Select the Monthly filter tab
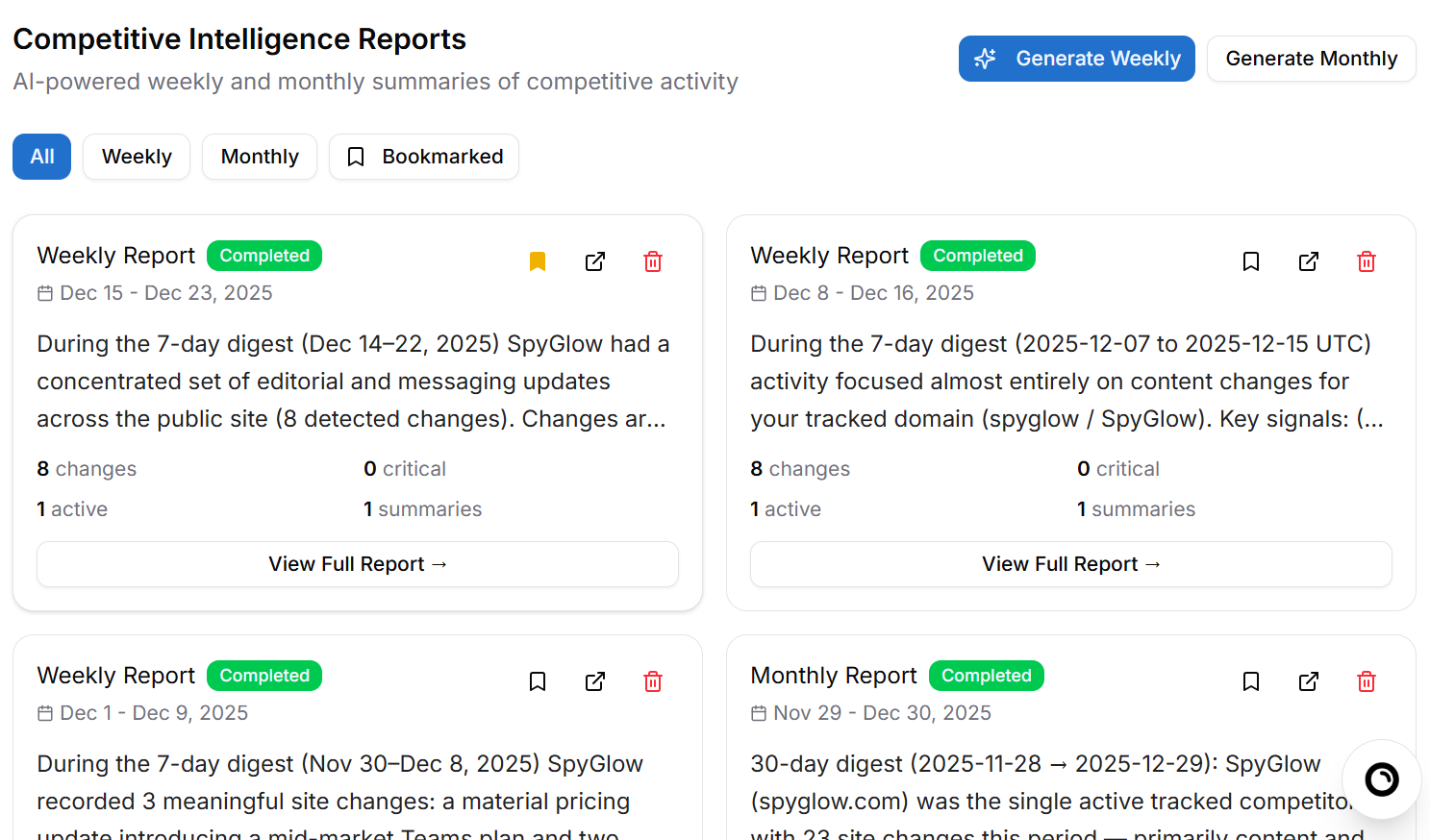The image size is (1430, 840). click(259, 156)
